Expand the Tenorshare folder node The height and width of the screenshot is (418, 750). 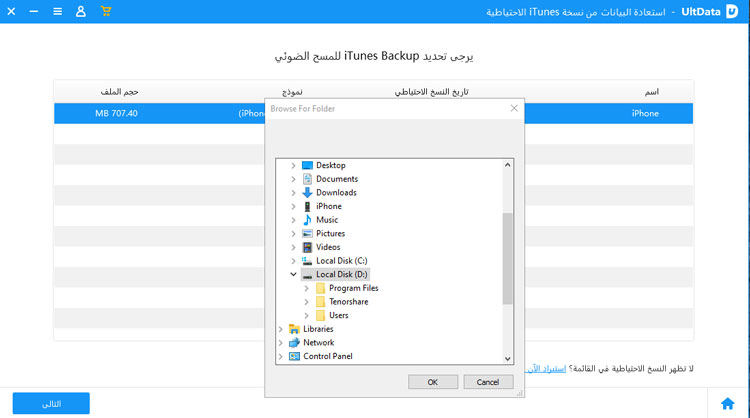tap(306, 302)
